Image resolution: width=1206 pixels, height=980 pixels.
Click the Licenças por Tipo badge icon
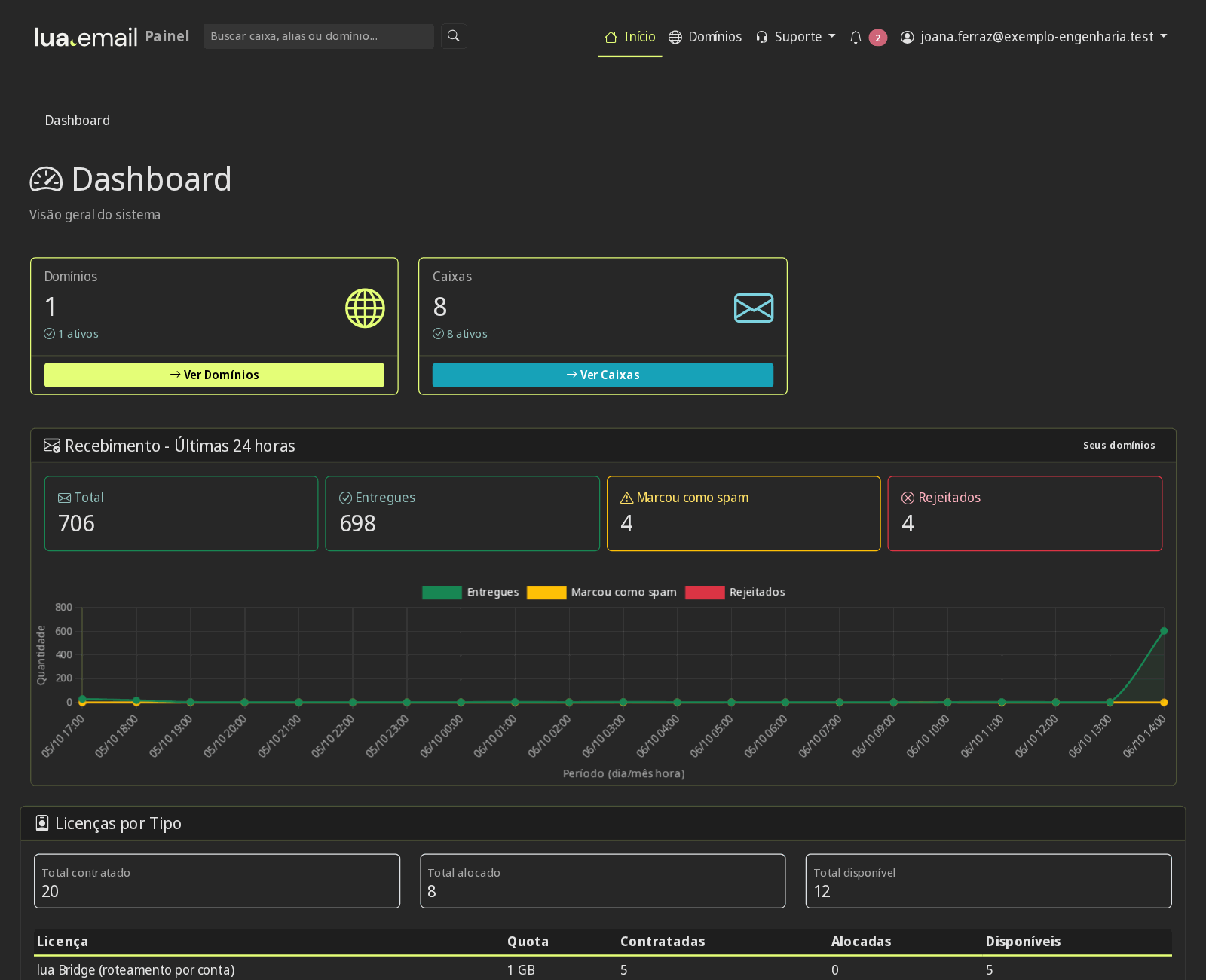(42, 823)
